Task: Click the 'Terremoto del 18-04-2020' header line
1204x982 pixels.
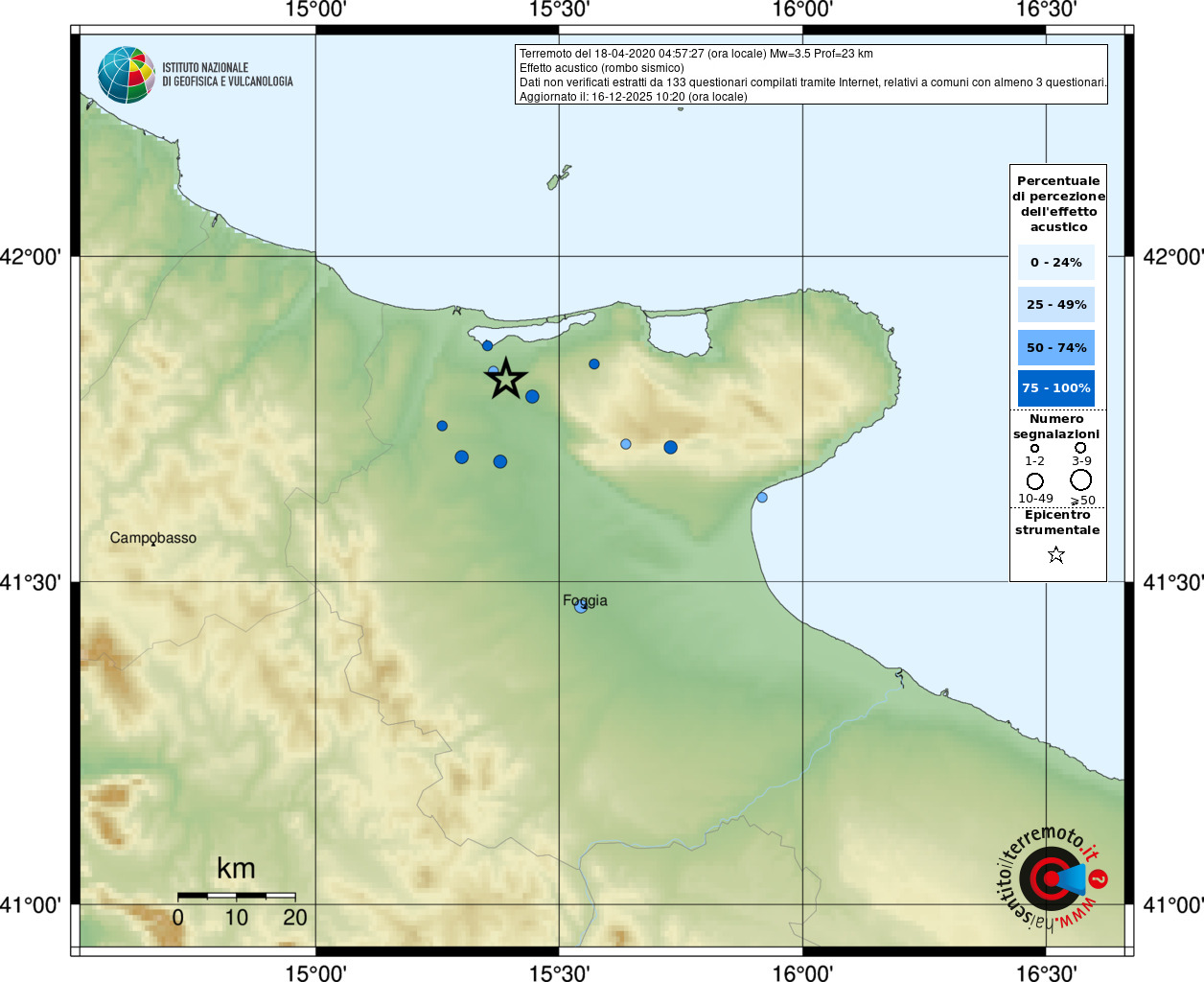Action: [x=696, y=54]
